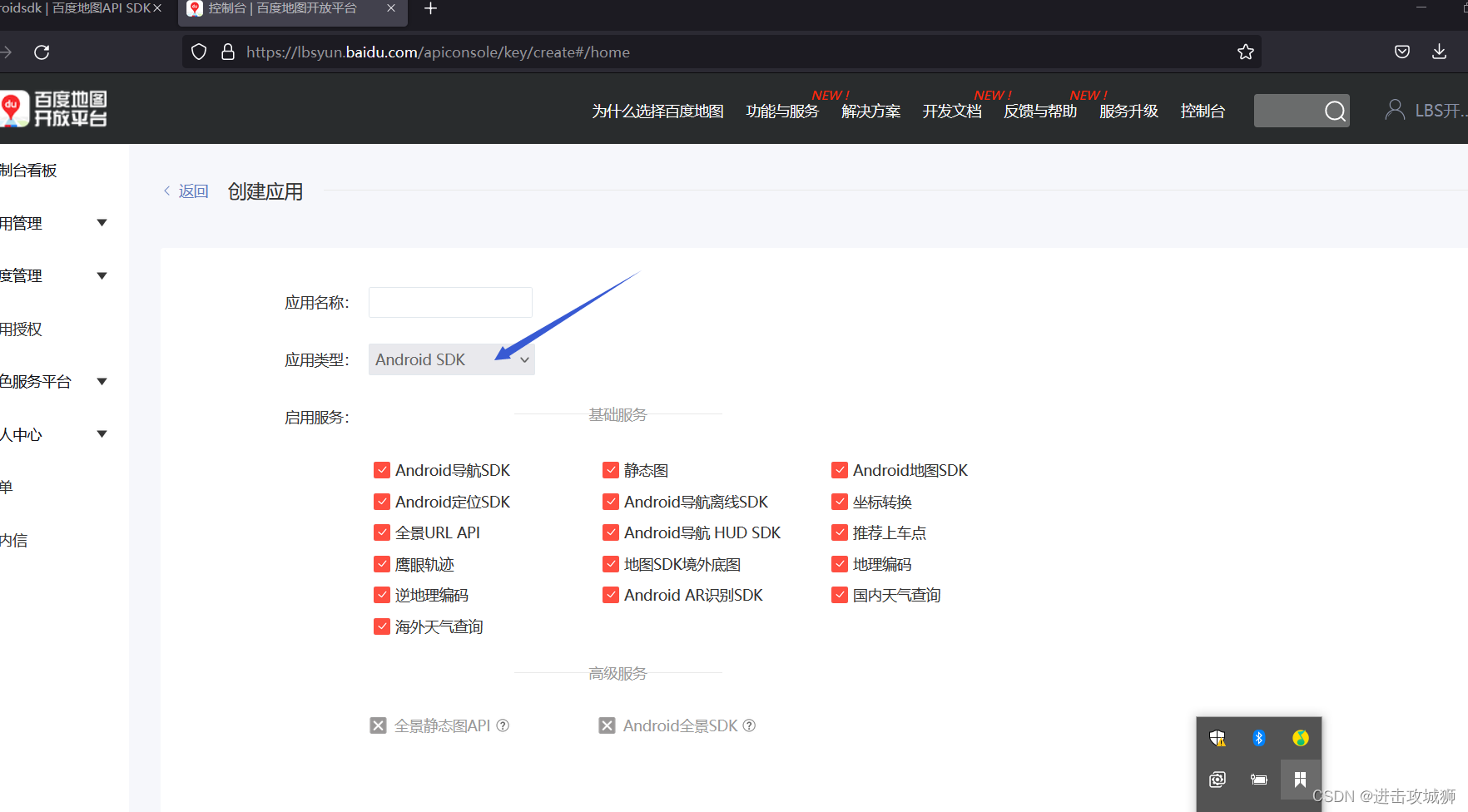Bookmark this page with star icon
The width and height of the screenshot is (1468, 812).
click(x=1245, y=52)
